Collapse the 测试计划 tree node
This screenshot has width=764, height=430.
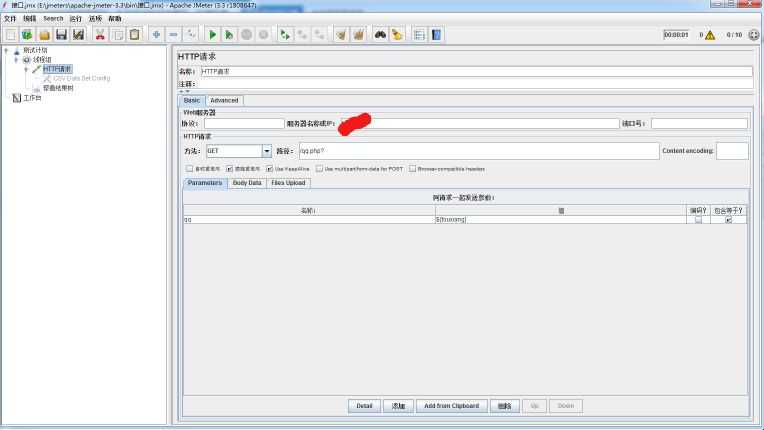[6, 50]
